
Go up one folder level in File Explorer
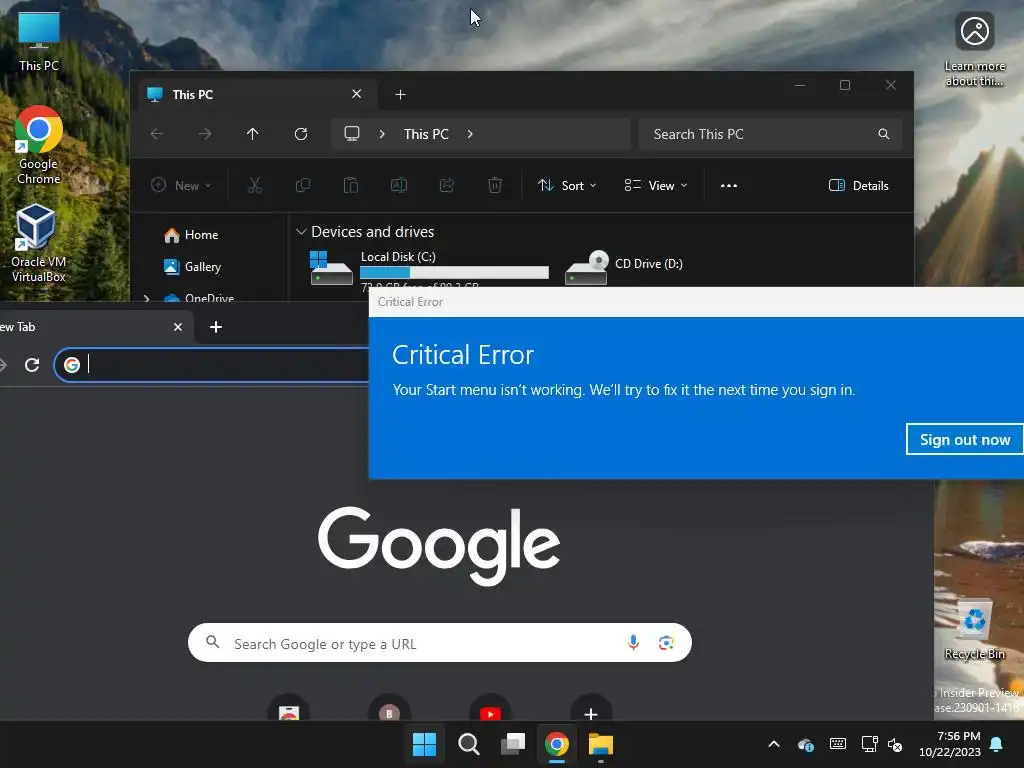(253, 134)
